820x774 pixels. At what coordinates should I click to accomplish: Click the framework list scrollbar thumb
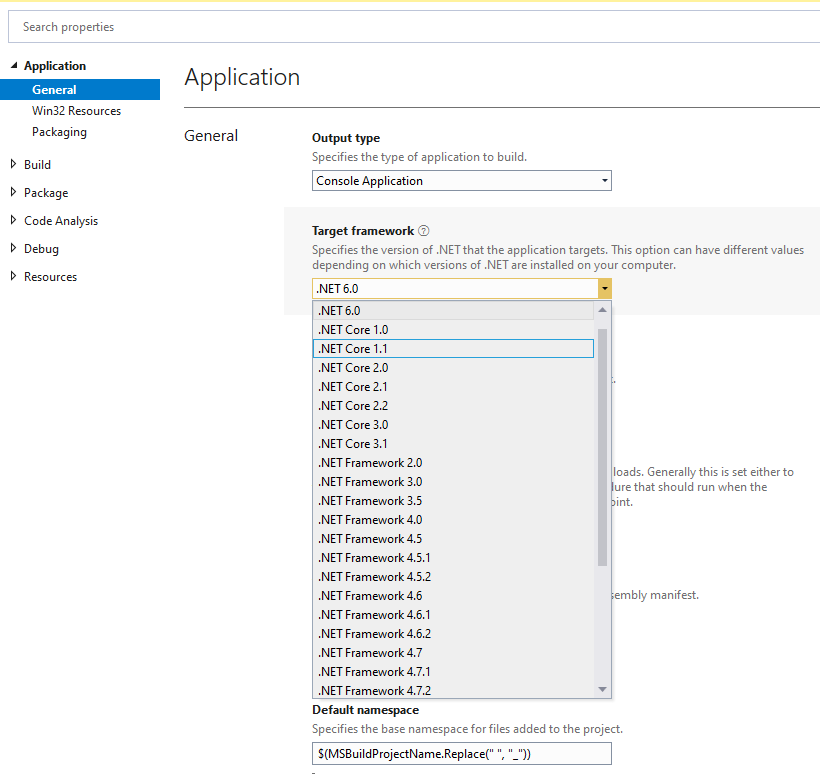pos(602,447)
